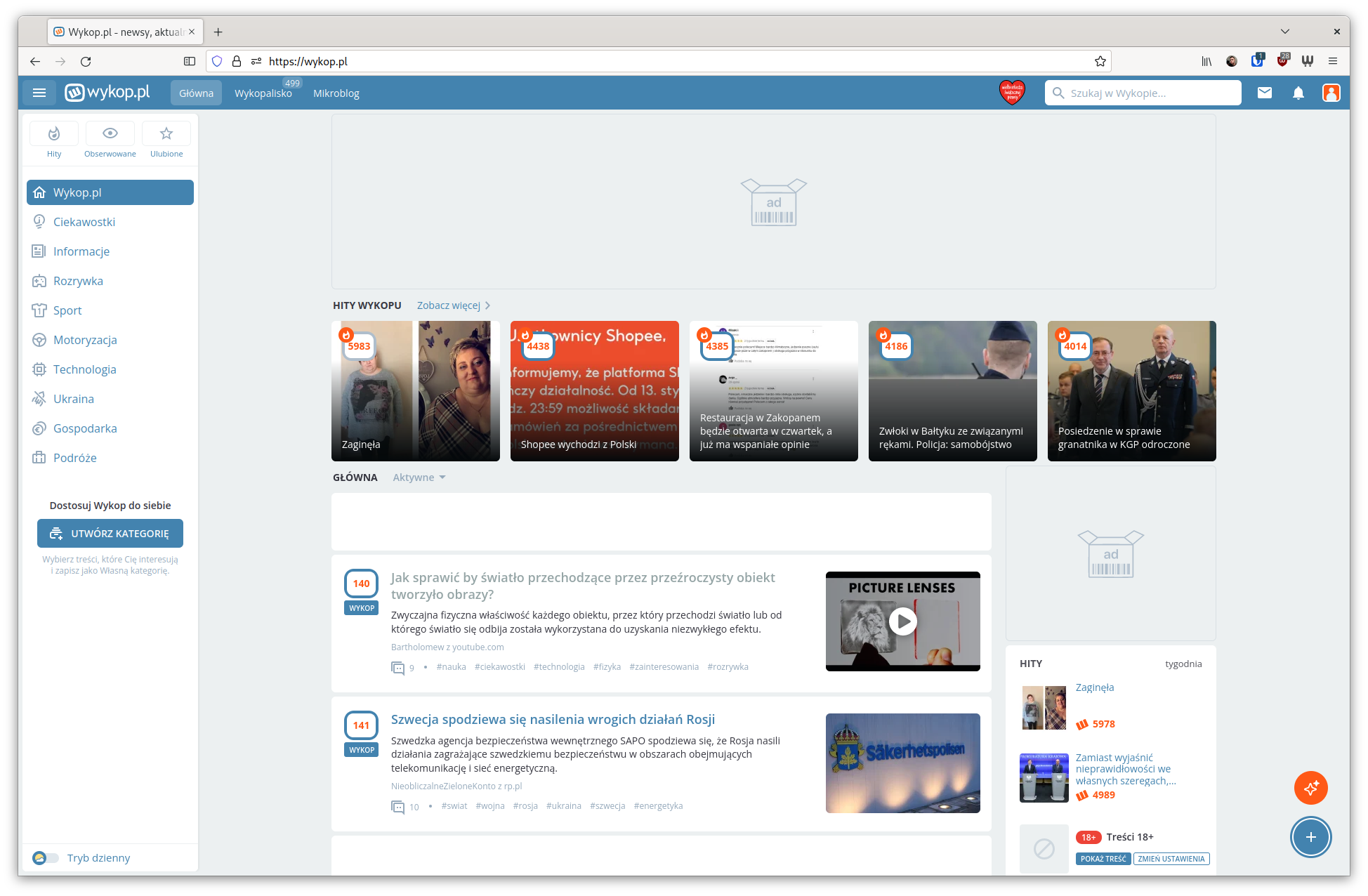This screenshot has width=1368, height=896.
Task: Open the Szwecja spodziewa się nasilenia article link
Action: pyautogui.click(x=553, y=719)
